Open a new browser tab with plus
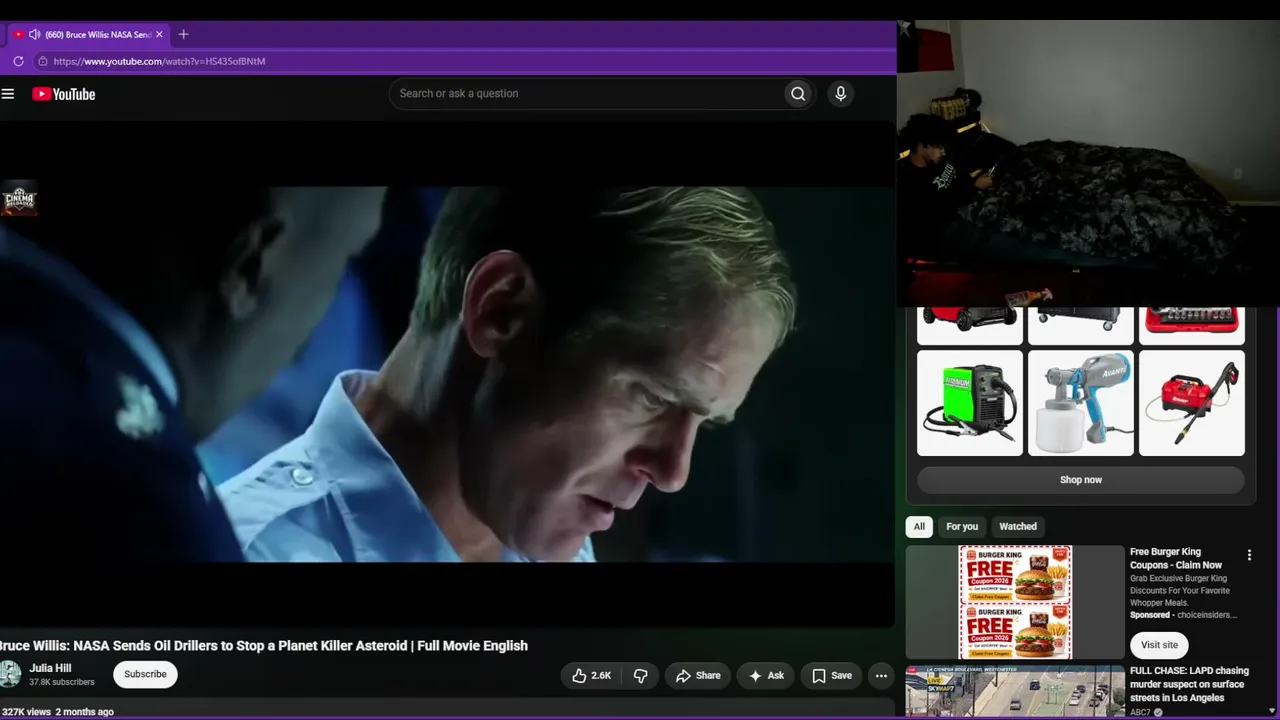This screenshot has height=720, width=1280. pos(183,34)
